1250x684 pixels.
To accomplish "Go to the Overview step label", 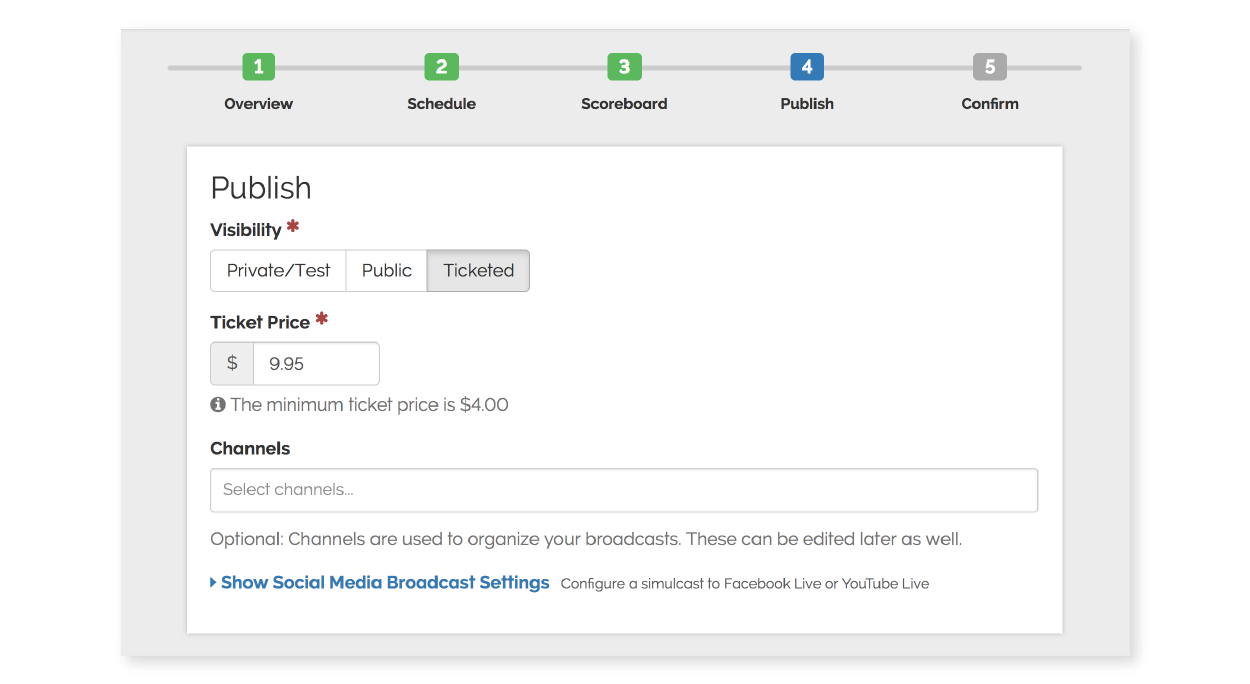I will coord(258,104).
